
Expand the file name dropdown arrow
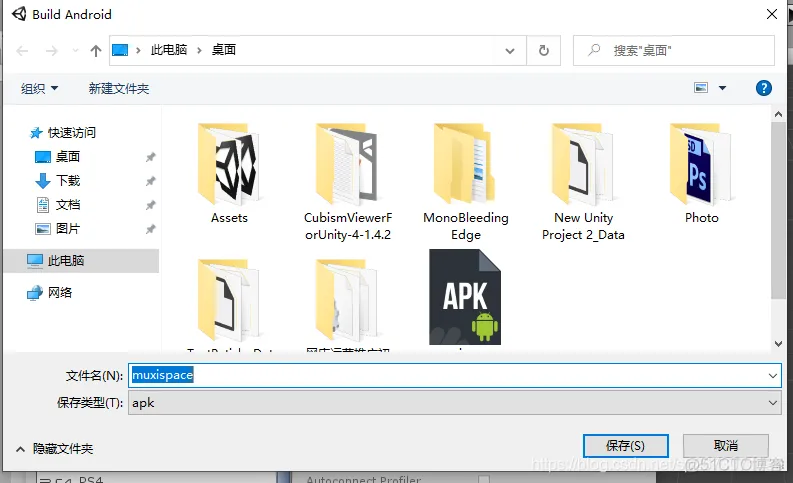click(773, 376)
